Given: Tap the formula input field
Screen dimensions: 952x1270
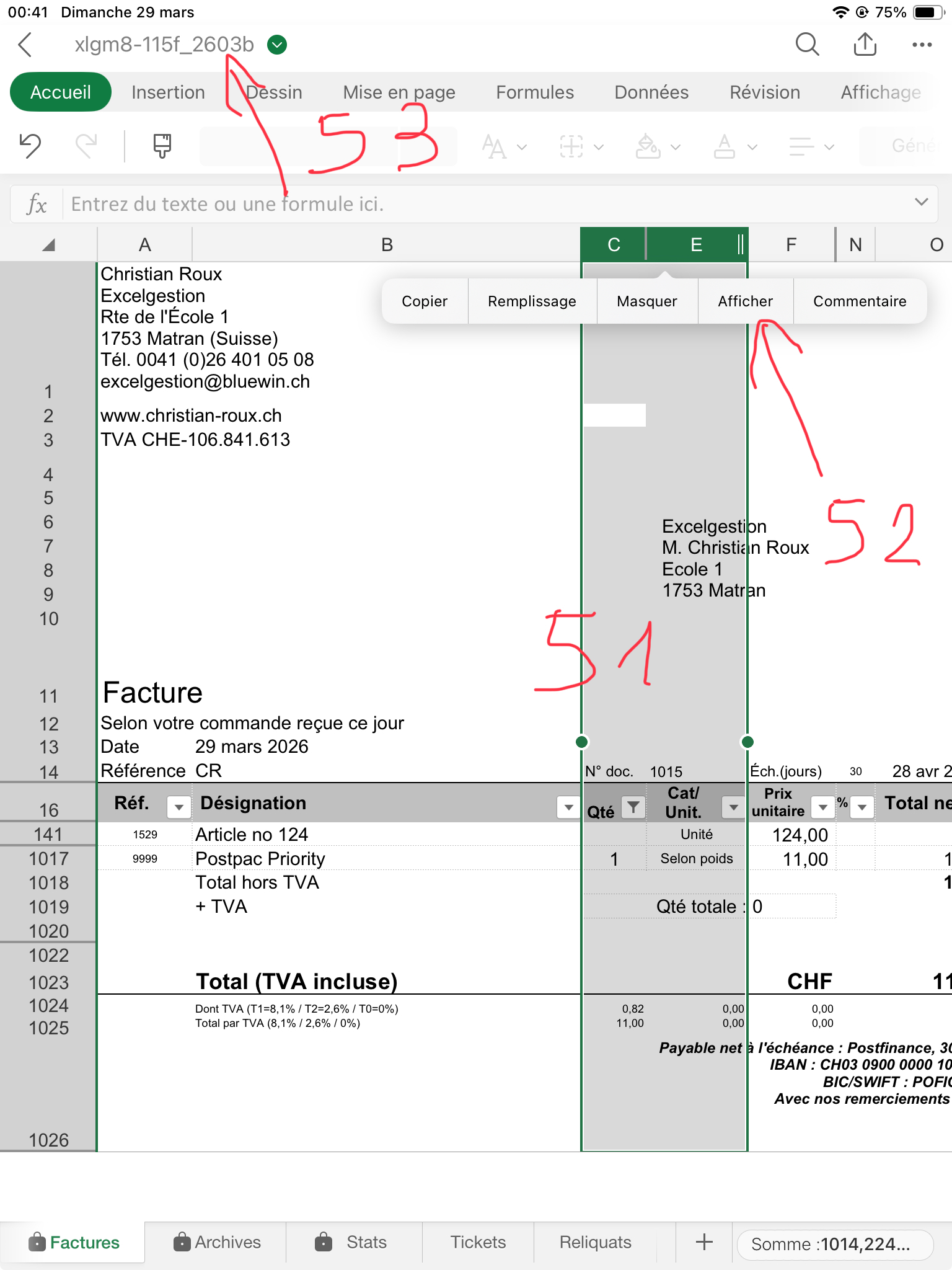Looking at the screenshot, I should (483, 204).
